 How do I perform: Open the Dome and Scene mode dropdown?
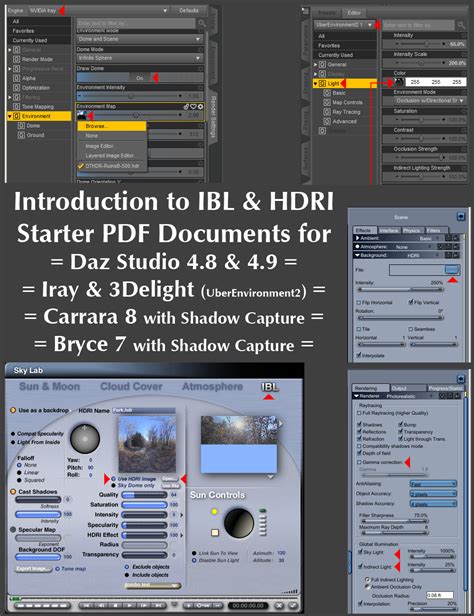click(x=140, y=39)
